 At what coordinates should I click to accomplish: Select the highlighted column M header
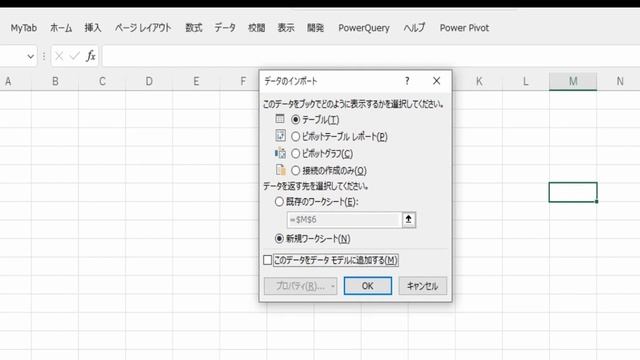click(x=573, y=81)
